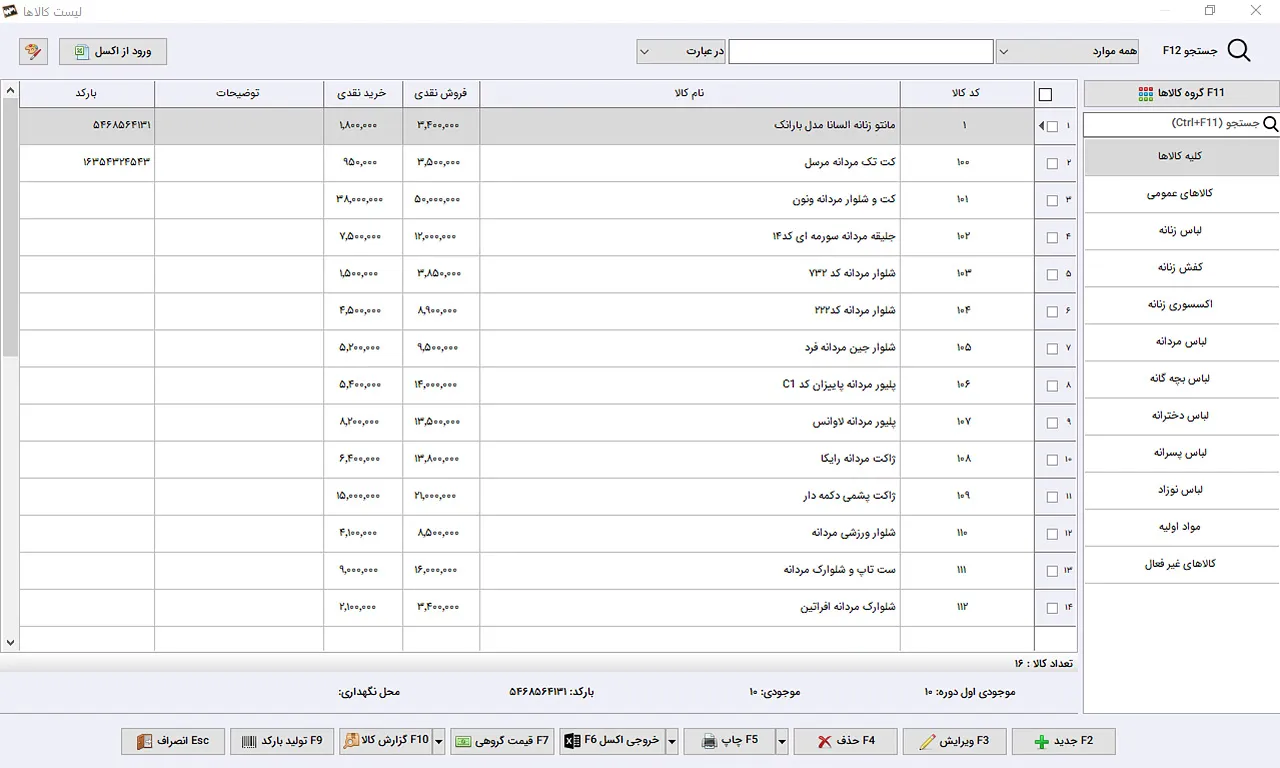Select لباس مردانه group

tap(1181, 342)
